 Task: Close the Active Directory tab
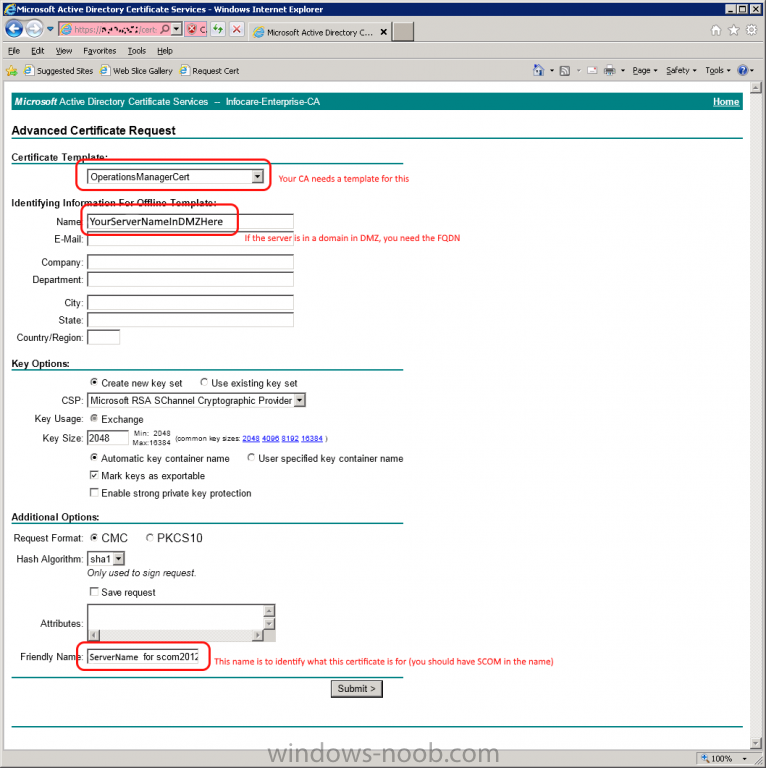pos(383,32)
